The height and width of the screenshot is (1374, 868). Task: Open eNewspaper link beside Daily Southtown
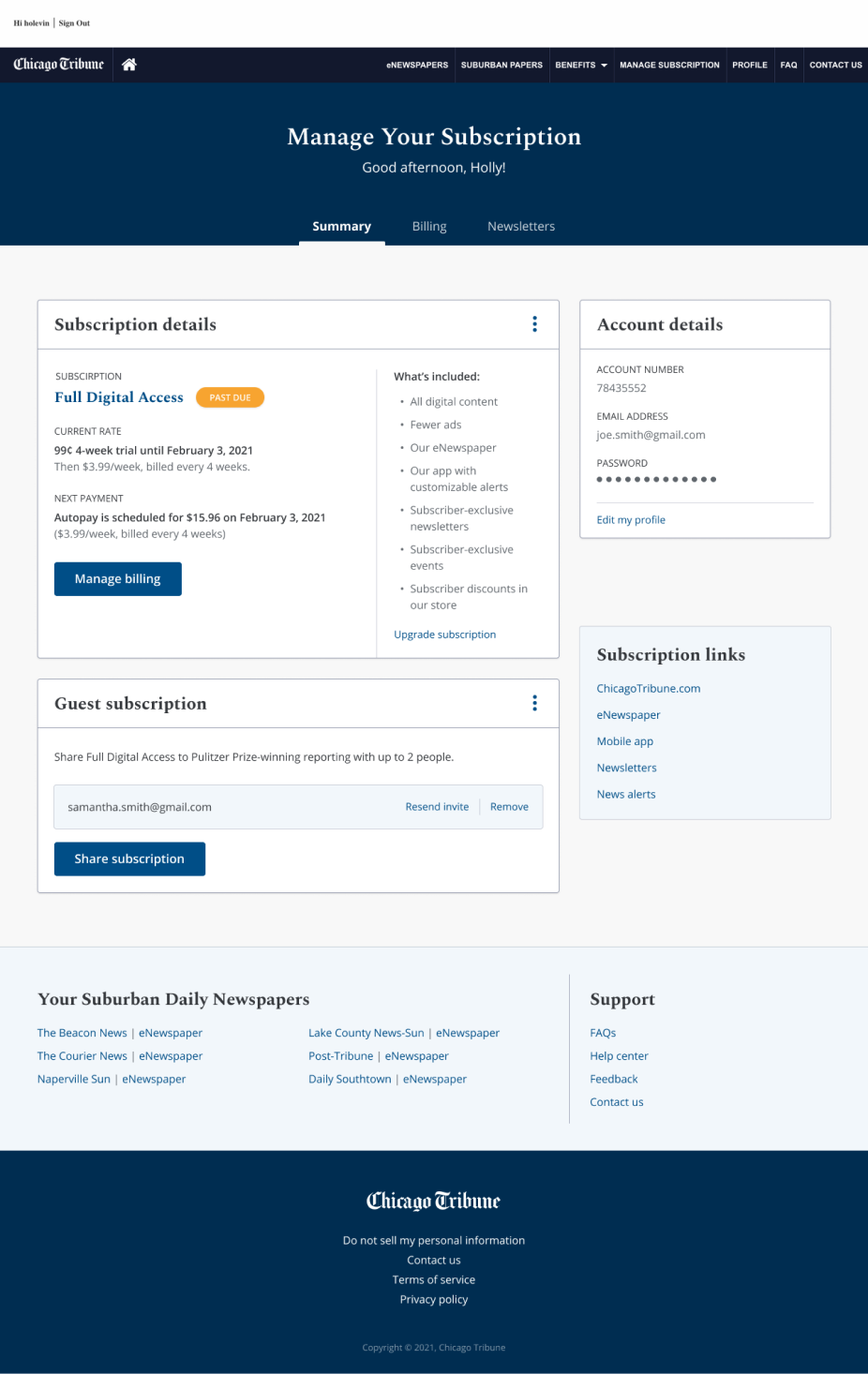coord(435,1080)
